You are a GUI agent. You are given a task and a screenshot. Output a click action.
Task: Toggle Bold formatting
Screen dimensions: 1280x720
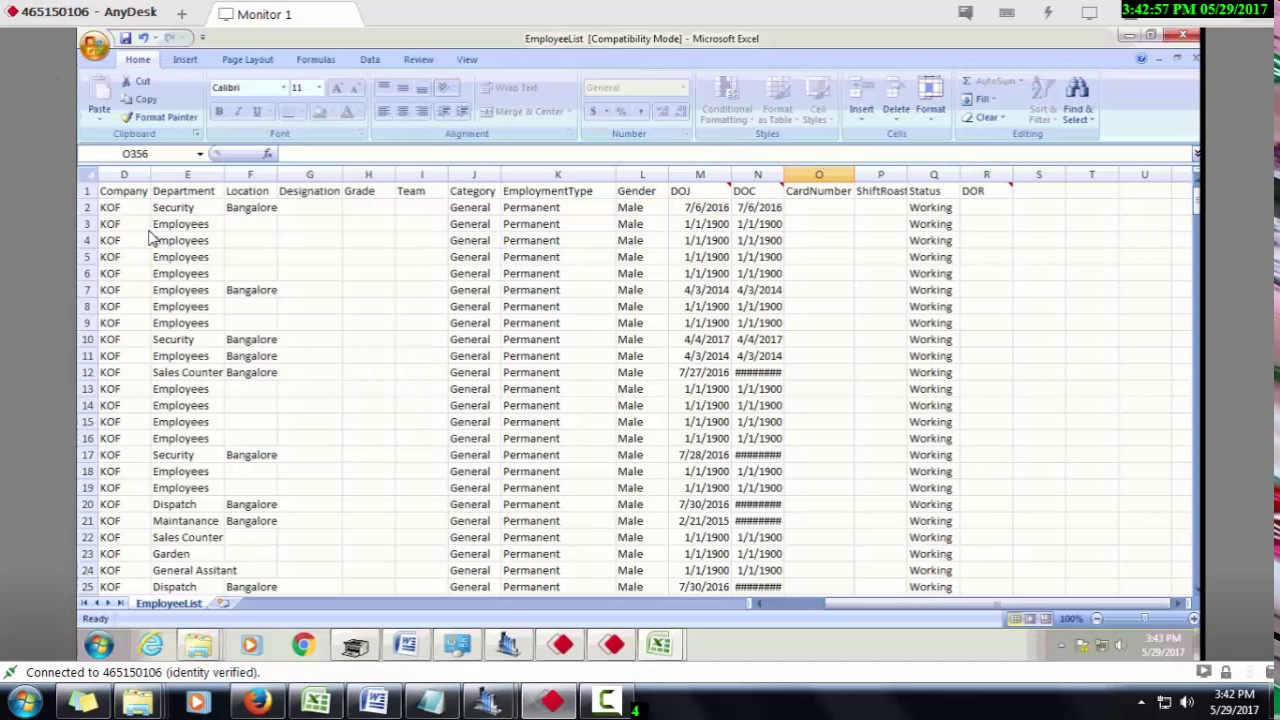coord(219,112)
